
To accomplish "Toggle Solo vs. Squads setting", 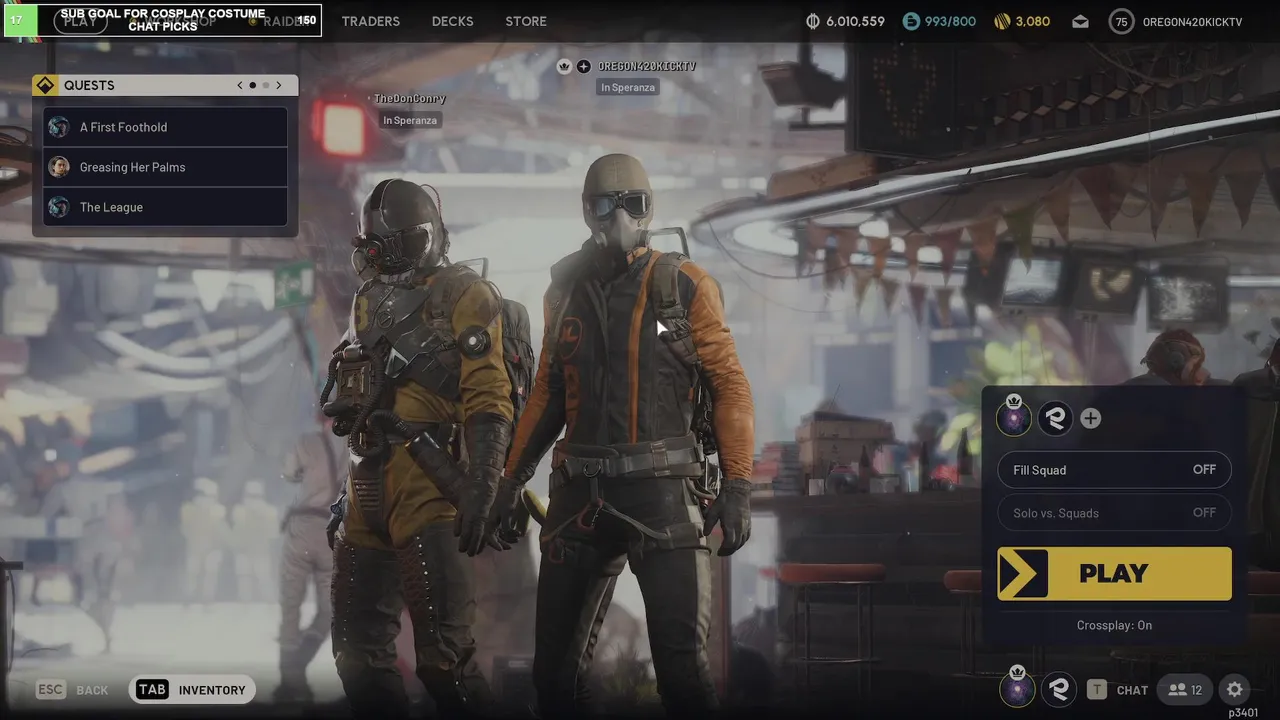I will coord(1114,513).
